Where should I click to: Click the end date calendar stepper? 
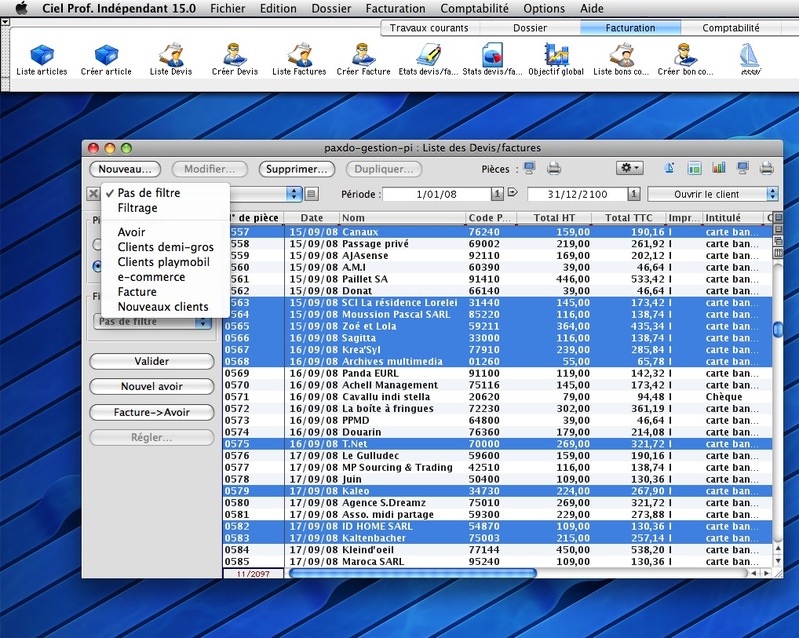pos(633,194)
